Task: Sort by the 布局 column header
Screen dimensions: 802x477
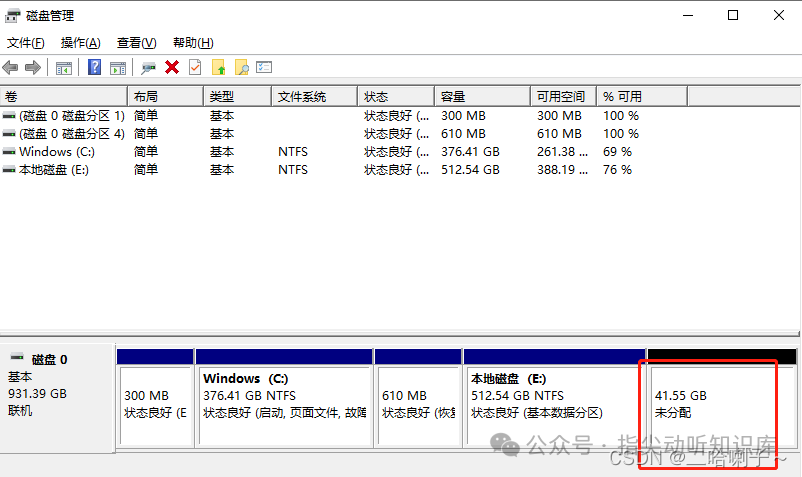Action: (165, 97)
